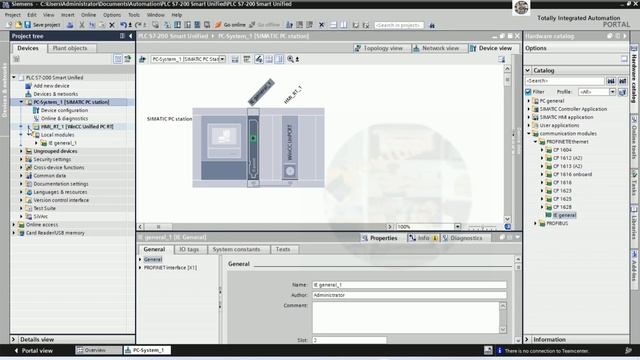Image resolution: width=640 pixels, height=360 pixels.
Task: Open the IO tags tab
Action: pos(189,249)
